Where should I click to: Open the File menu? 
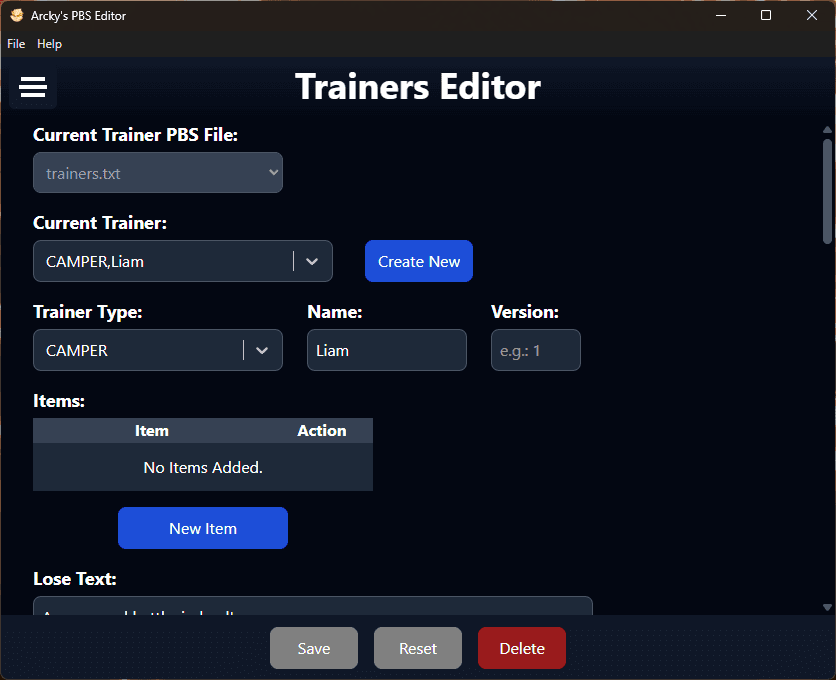point(16,44)
